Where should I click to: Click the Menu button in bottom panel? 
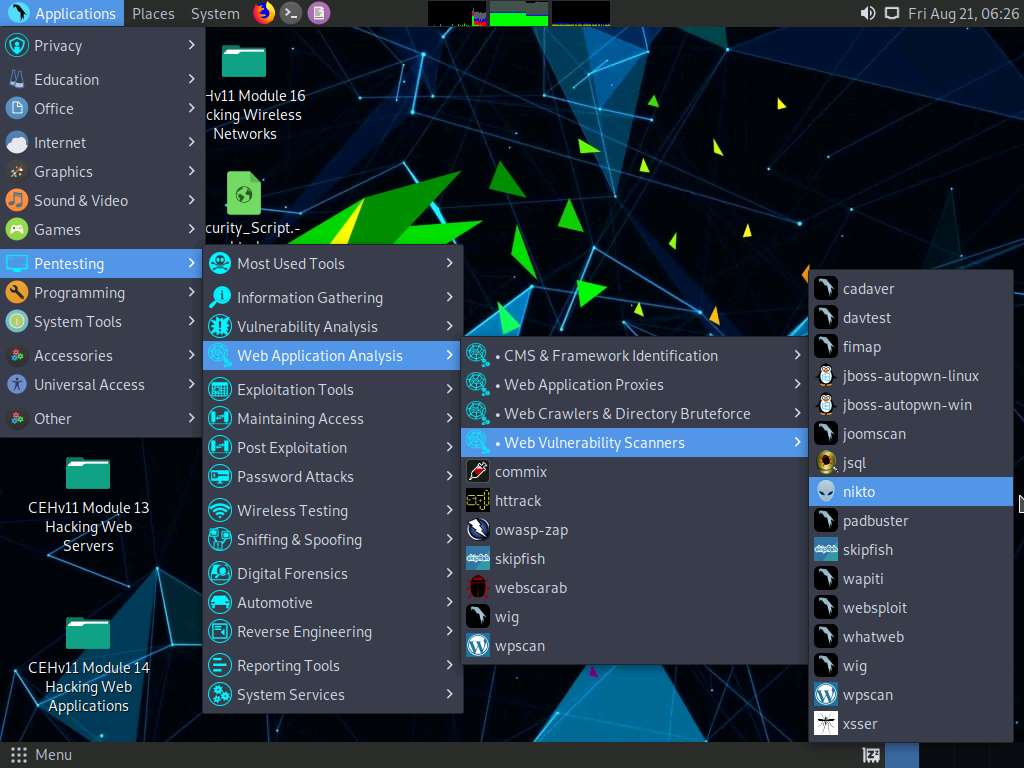[40, 755]
